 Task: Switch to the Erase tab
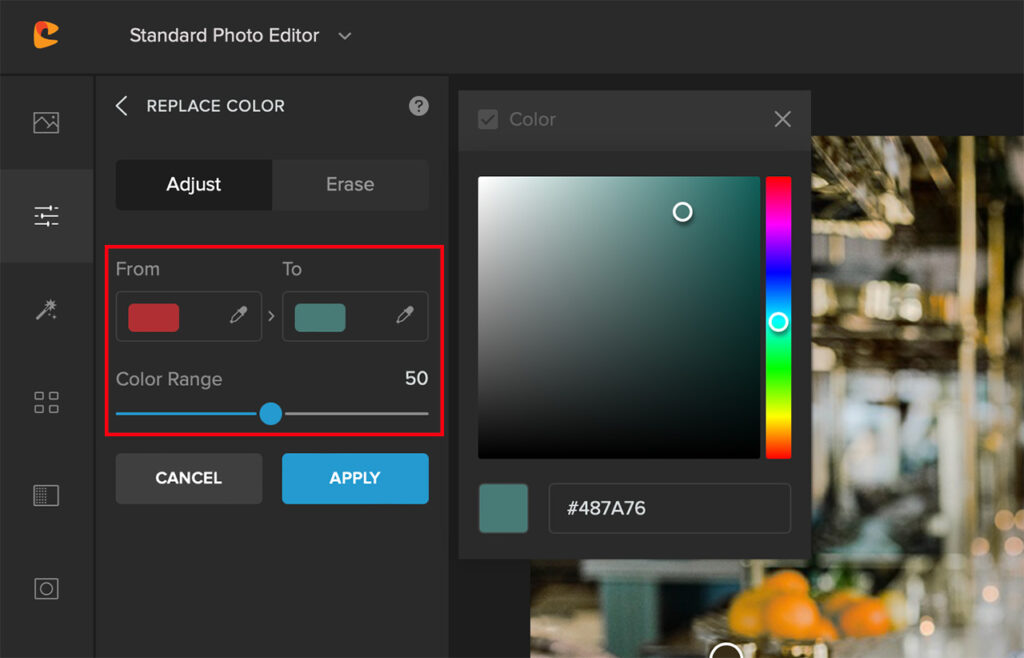coord(350,185)
